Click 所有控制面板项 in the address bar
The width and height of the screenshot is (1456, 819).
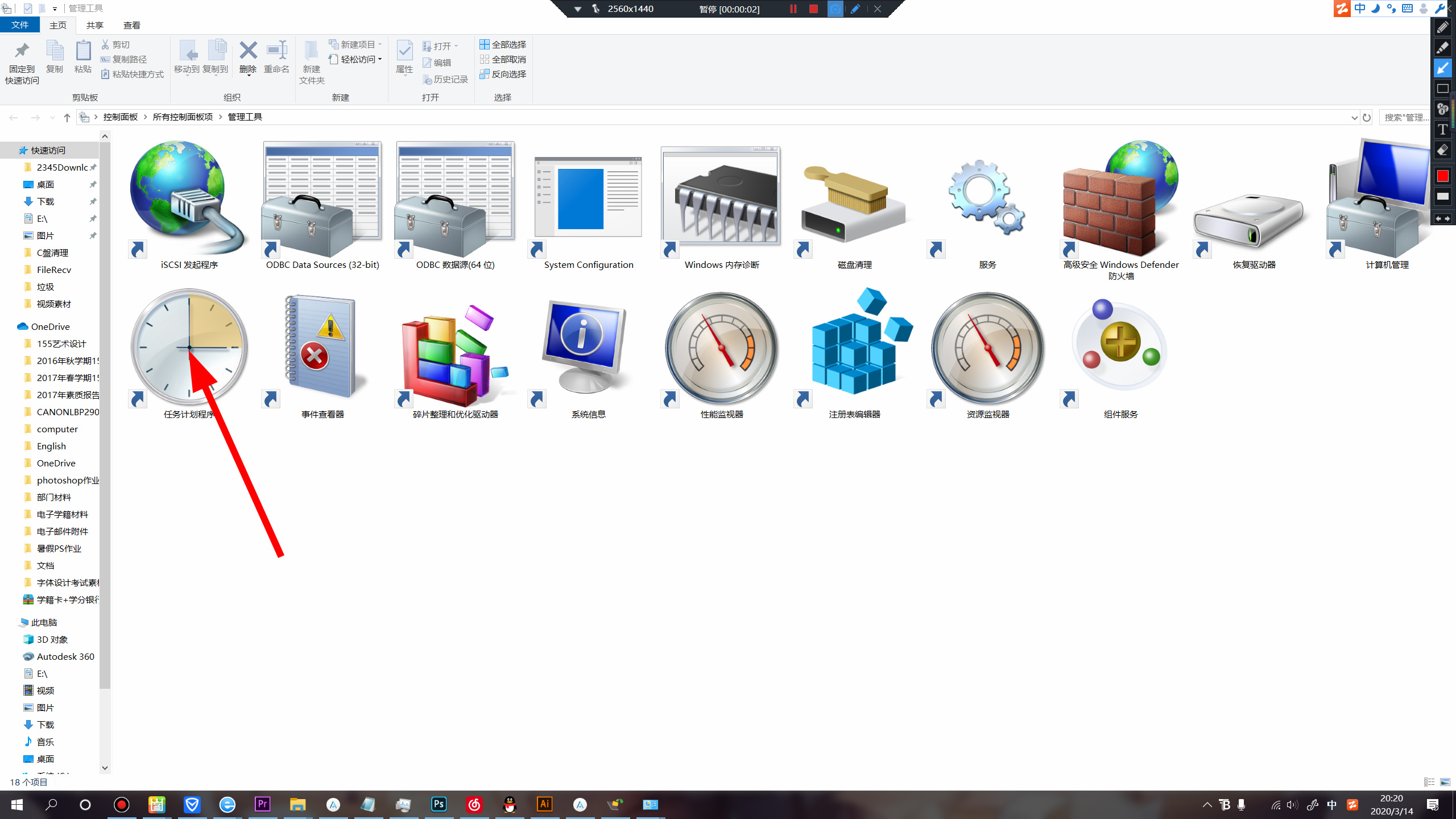coord(183,117)
